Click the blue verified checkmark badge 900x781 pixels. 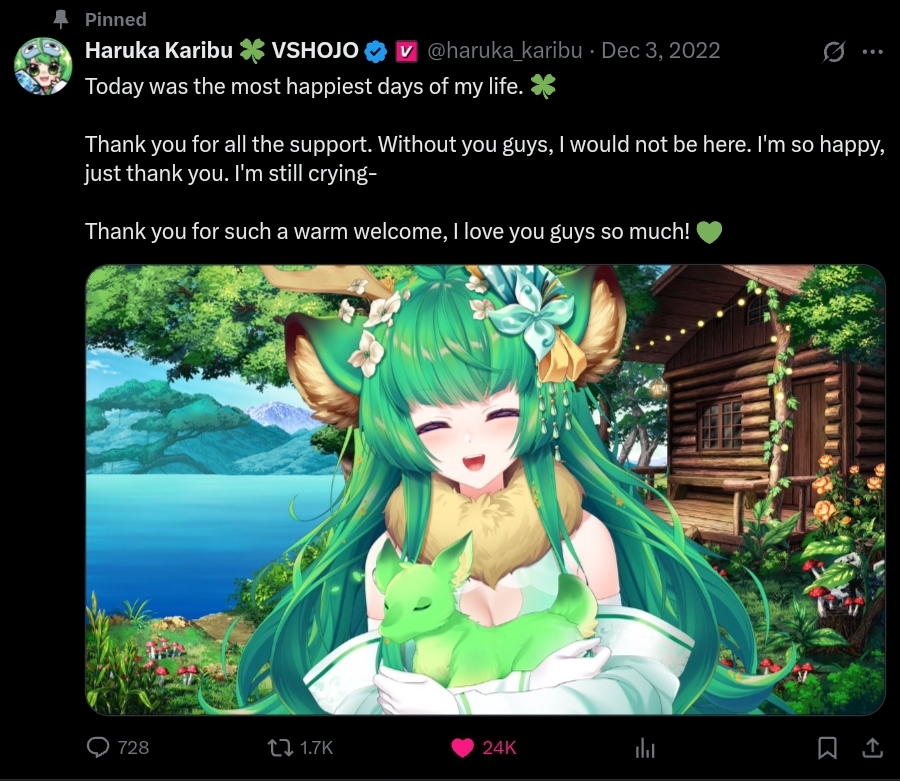376,52
